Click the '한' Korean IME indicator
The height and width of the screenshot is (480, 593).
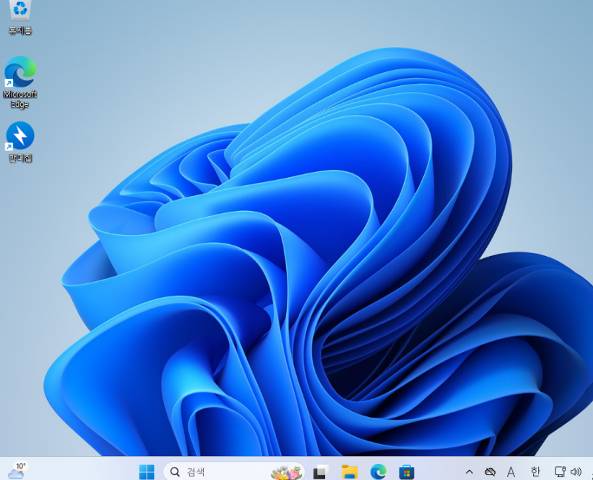coord(535,472)
